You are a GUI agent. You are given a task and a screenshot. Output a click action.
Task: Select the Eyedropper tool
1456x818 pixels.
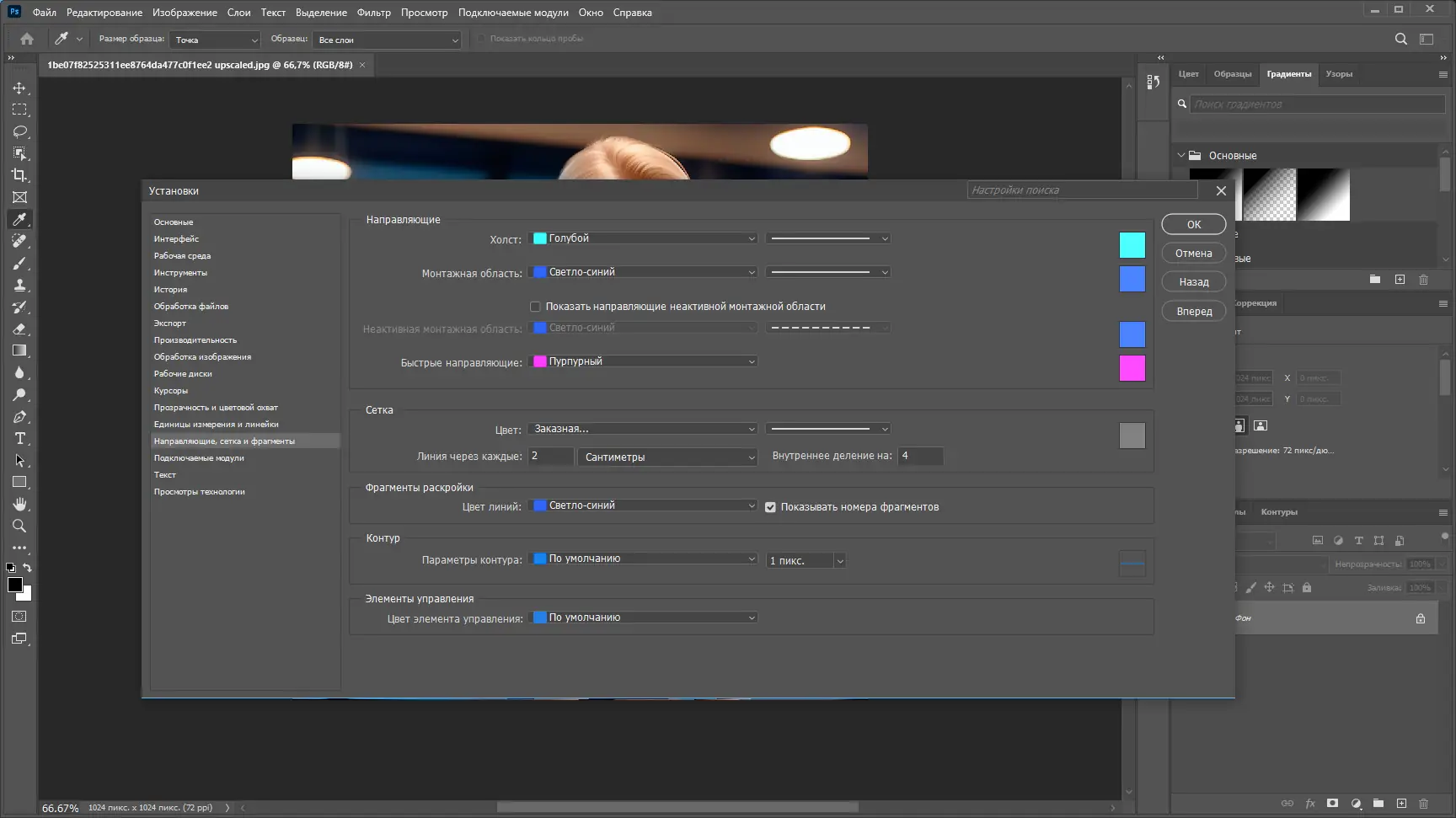tap(19, 219)
